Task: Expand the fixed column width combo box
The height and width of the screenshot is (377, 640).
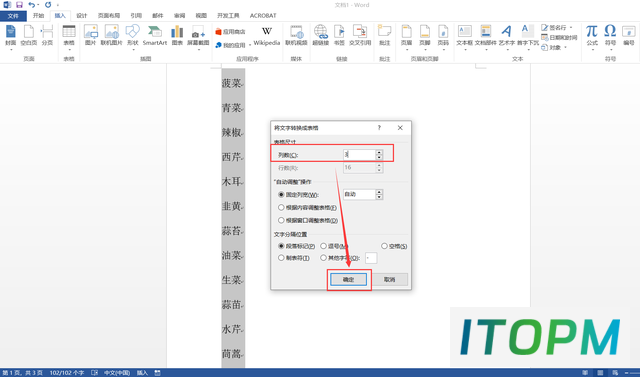Action: 379,195
